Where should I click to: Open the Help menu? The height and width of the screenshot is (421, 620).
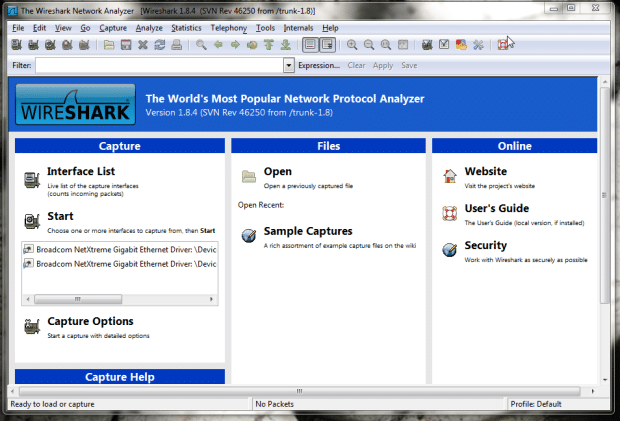pos(330,28)
